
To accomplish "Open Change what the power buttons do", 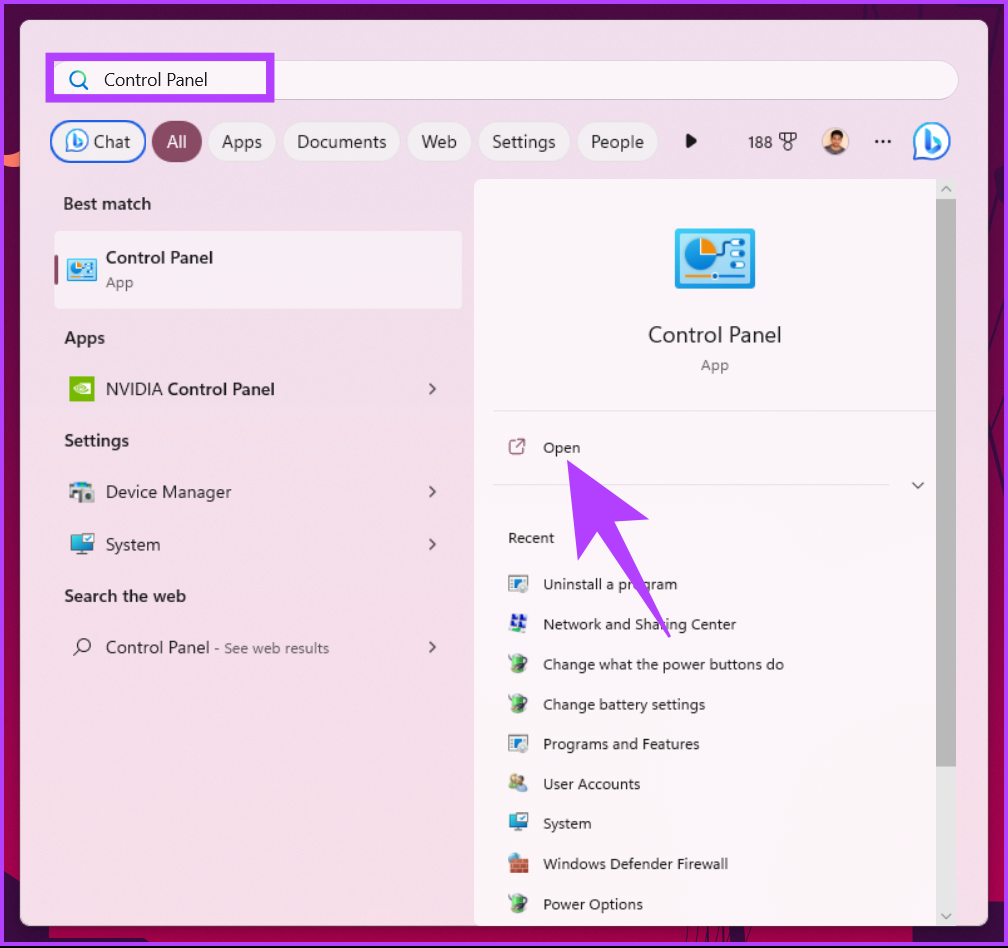I will (663, 664).
